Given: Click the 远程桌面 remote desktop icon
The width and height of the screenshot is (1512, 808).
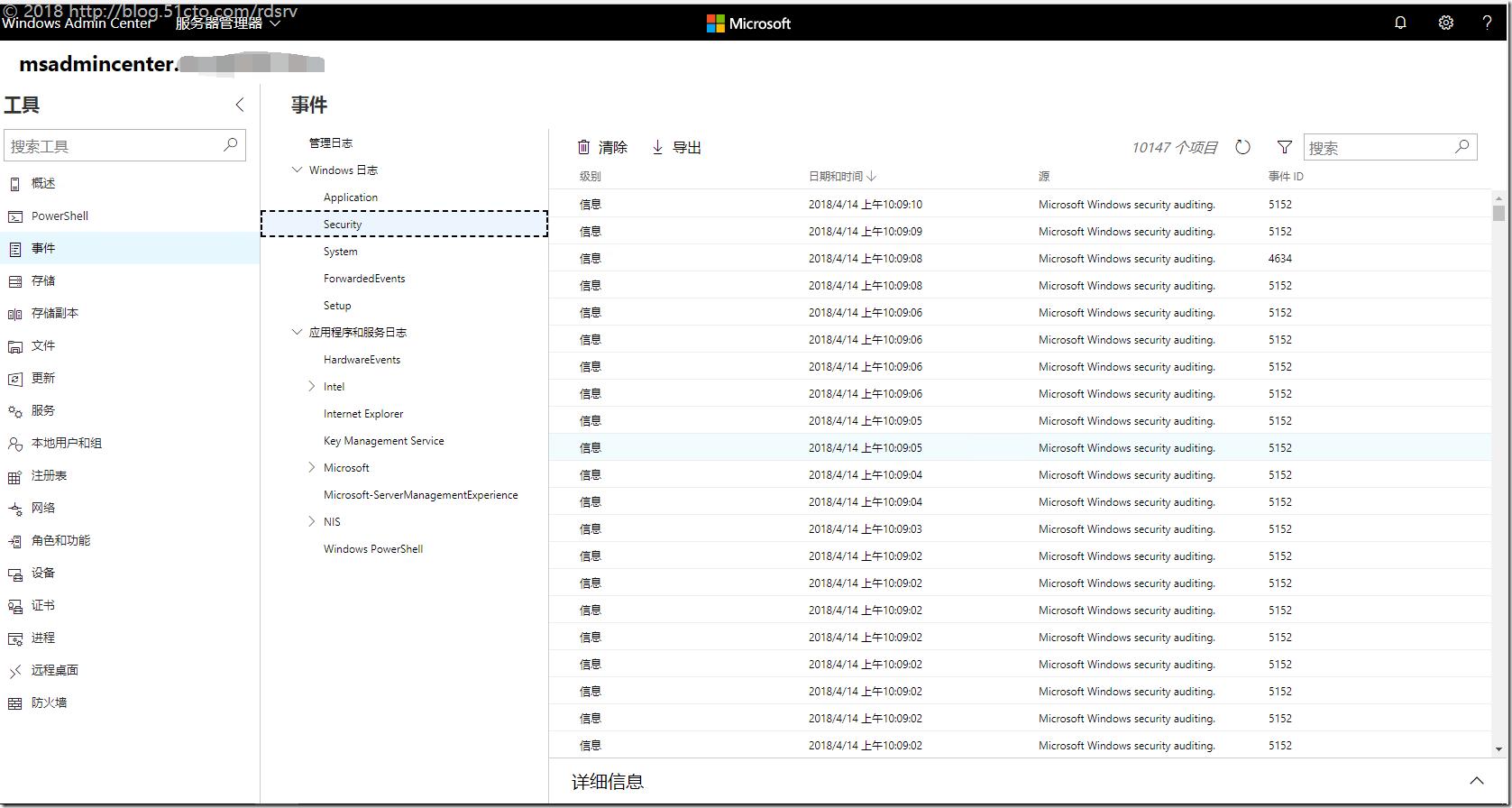Looking at the screenshot, I should coord(14,671).
